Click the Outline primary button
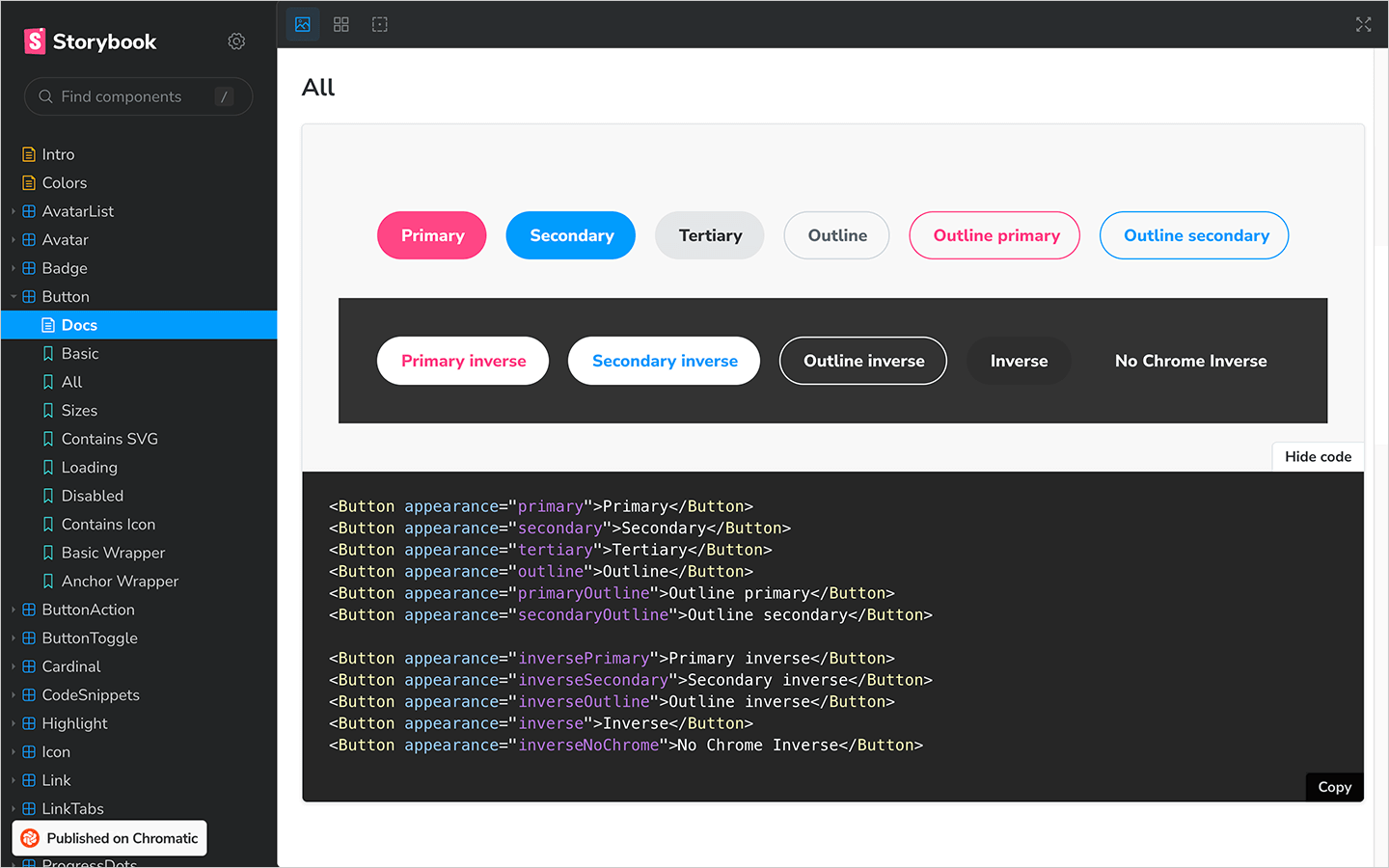Screen dimensions: 1389x868 tap(994, 235)
